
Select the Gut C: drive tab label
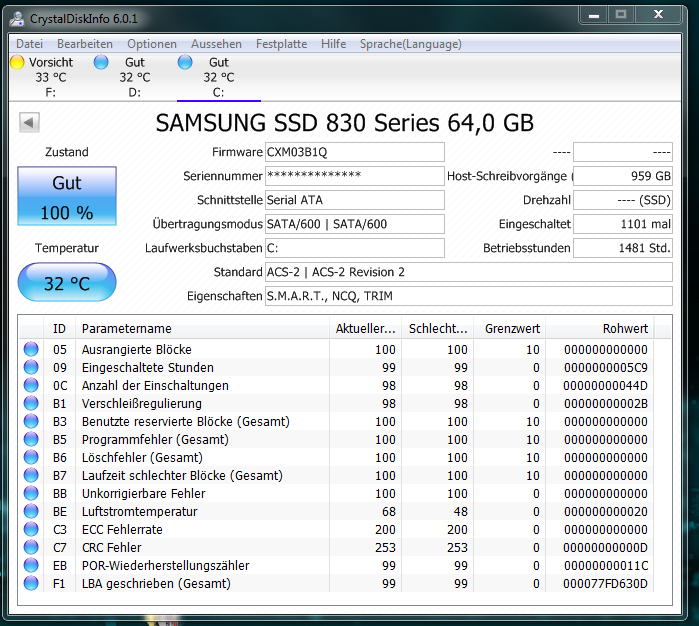point(218,77)
